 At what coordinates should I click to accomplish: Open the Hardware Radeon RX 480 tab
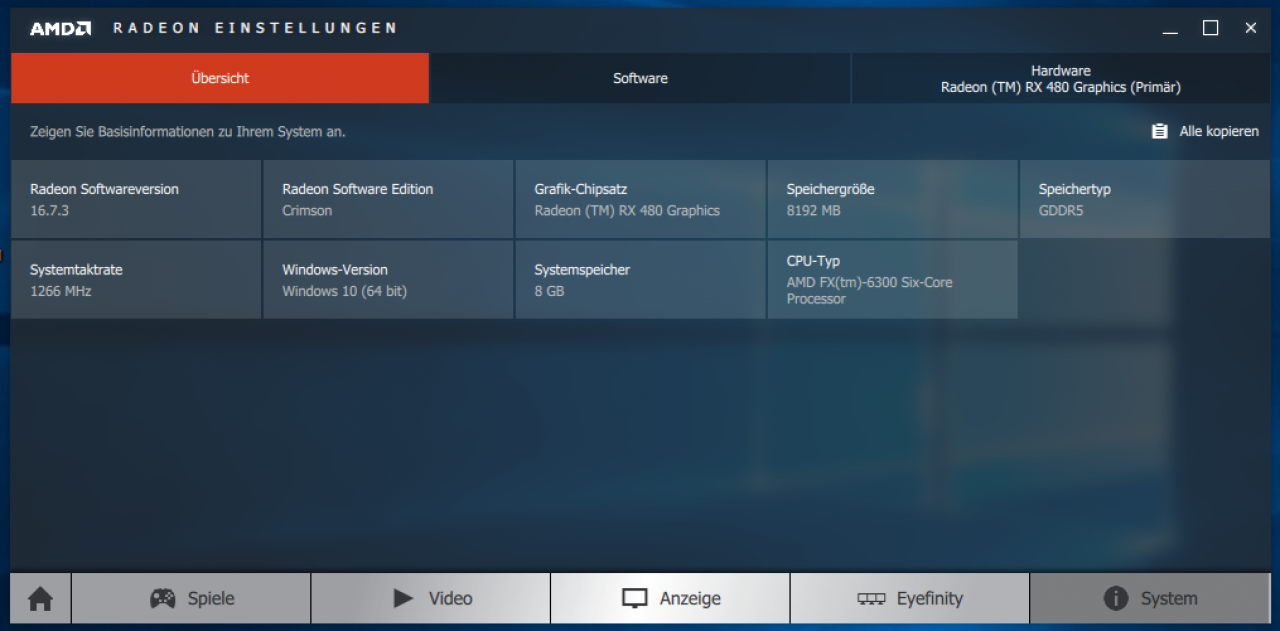click(1061, 78)
